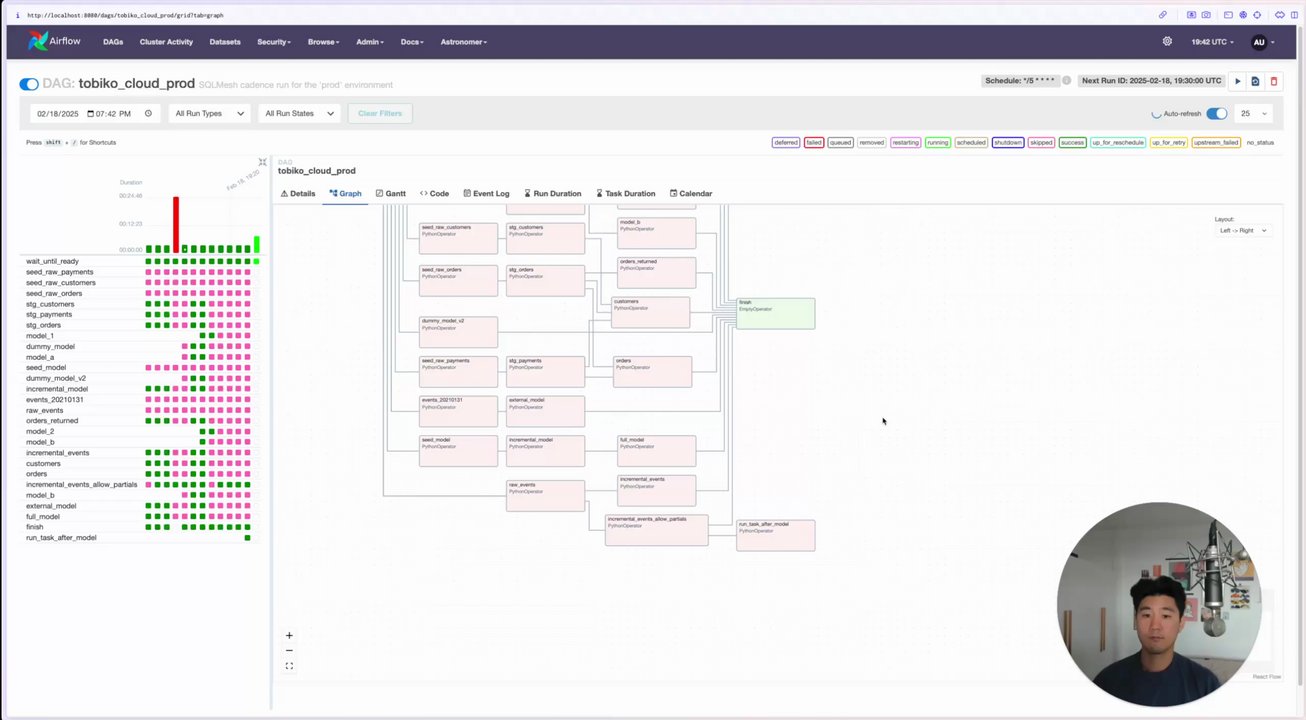
Task: Select the run_task_after_model graph node
Action: point(776,535)
